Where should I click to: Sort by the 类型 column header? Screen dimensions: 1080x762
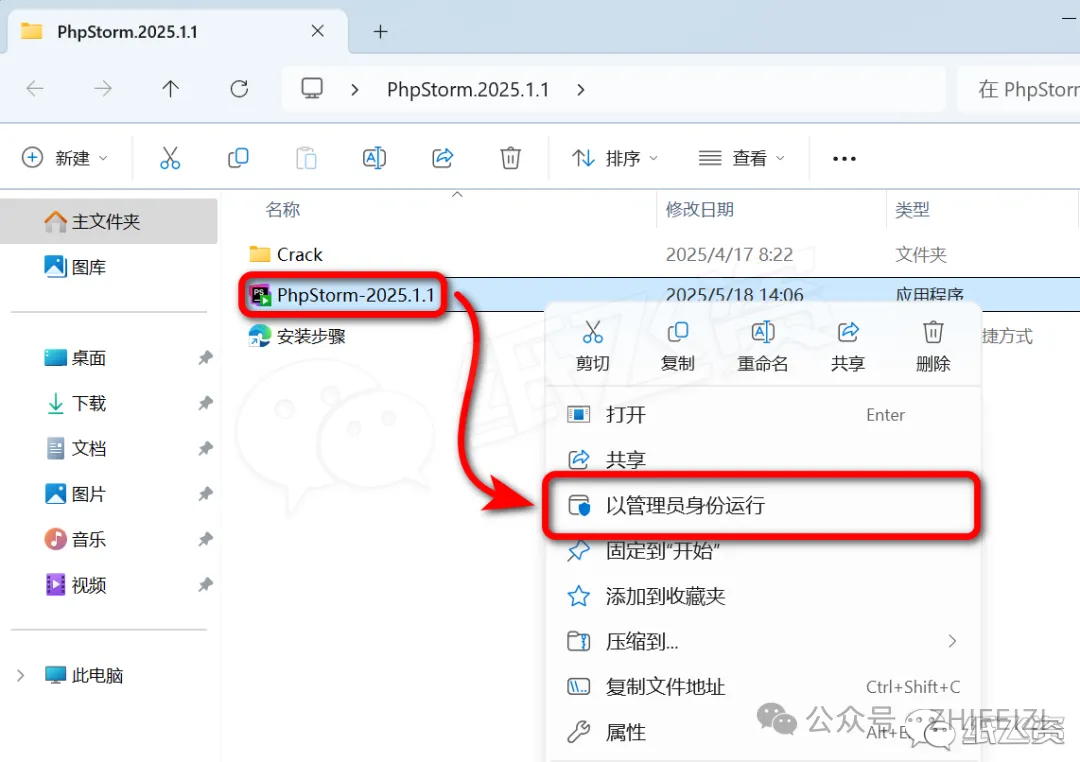click(912, 209)
